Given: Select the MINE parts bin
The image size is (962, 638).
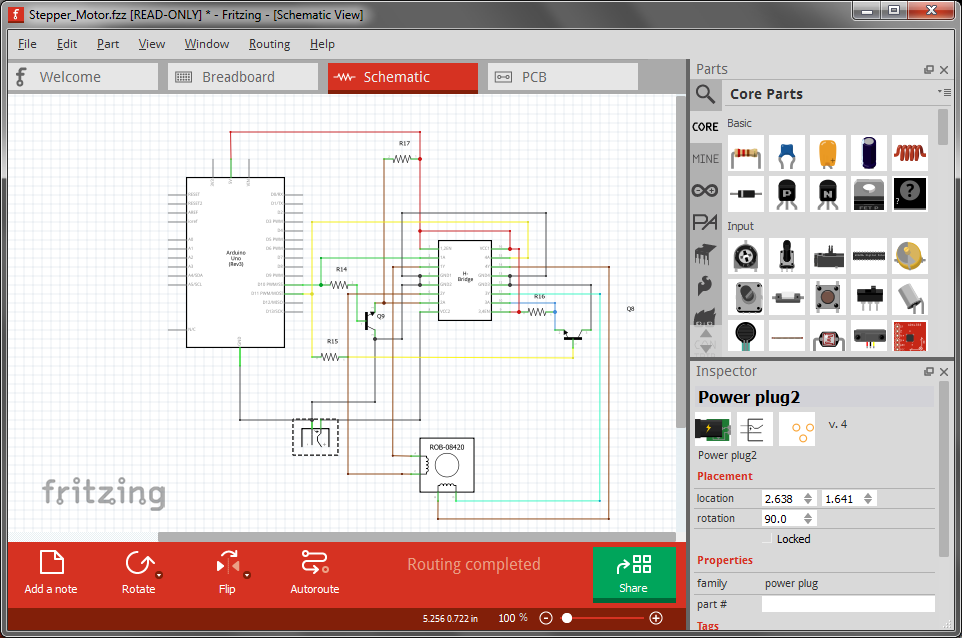Looking at the screenshot, I should click(705, 158).
